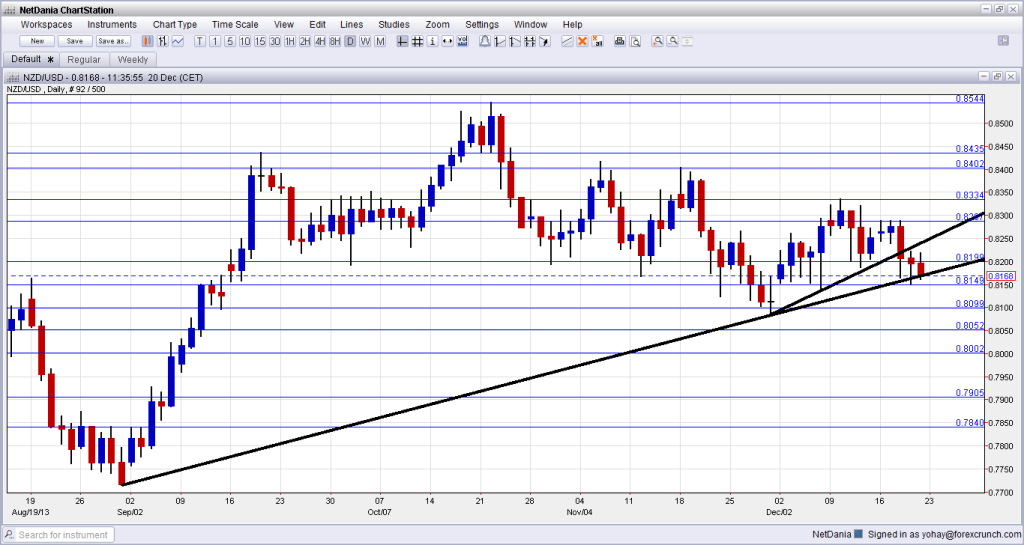The width and height of the screenshot is (1024, 545).
Task: Select the 1H time scale
Action: point(290,41)
